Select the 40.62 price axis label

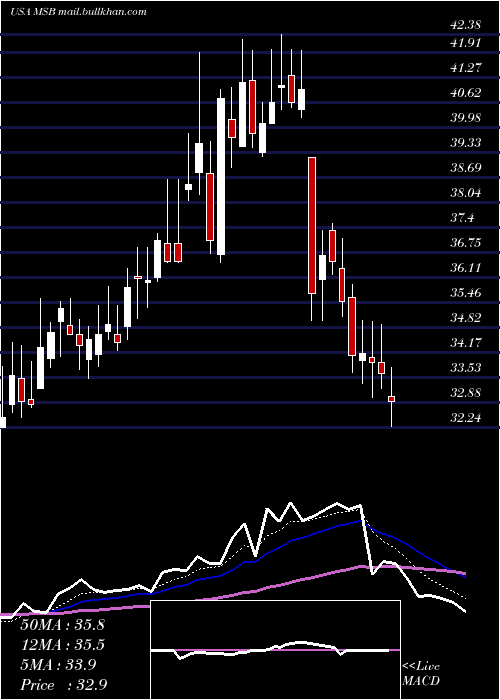[466, 93]
